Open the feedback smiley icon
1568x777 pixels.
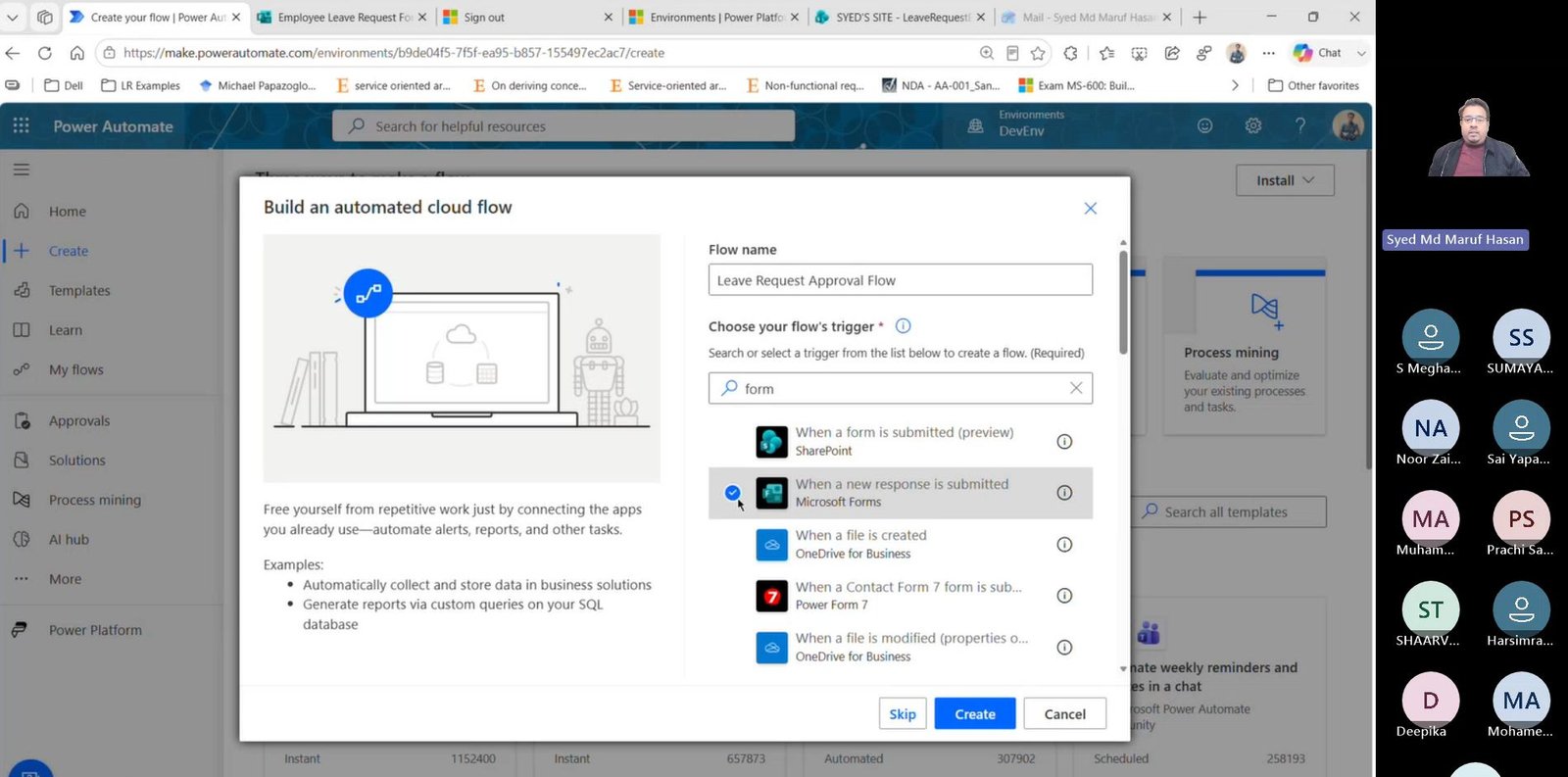click(x=1205, y=126)
